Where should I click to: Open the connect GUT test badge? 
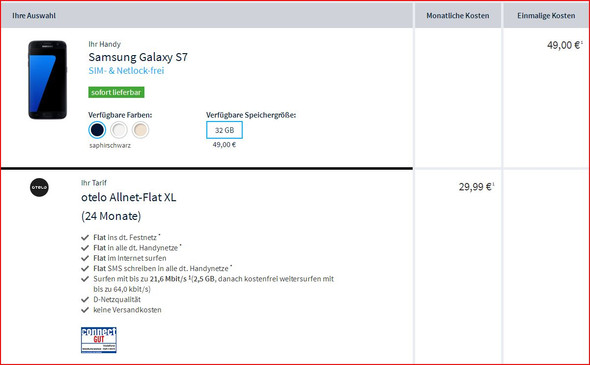click(x=99, y=340)
